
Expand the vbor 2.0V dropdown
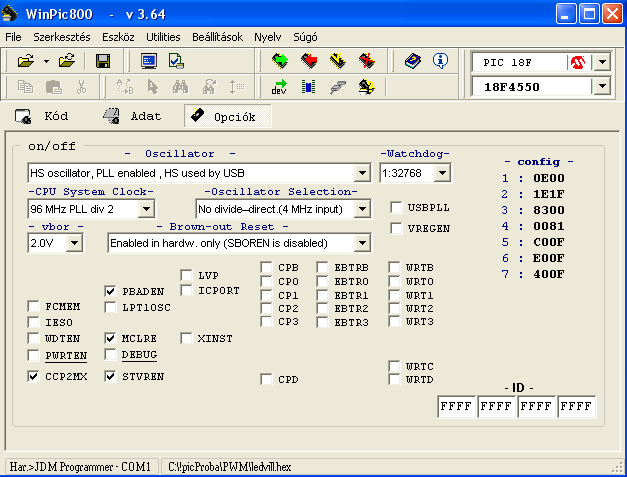(74, 243)
